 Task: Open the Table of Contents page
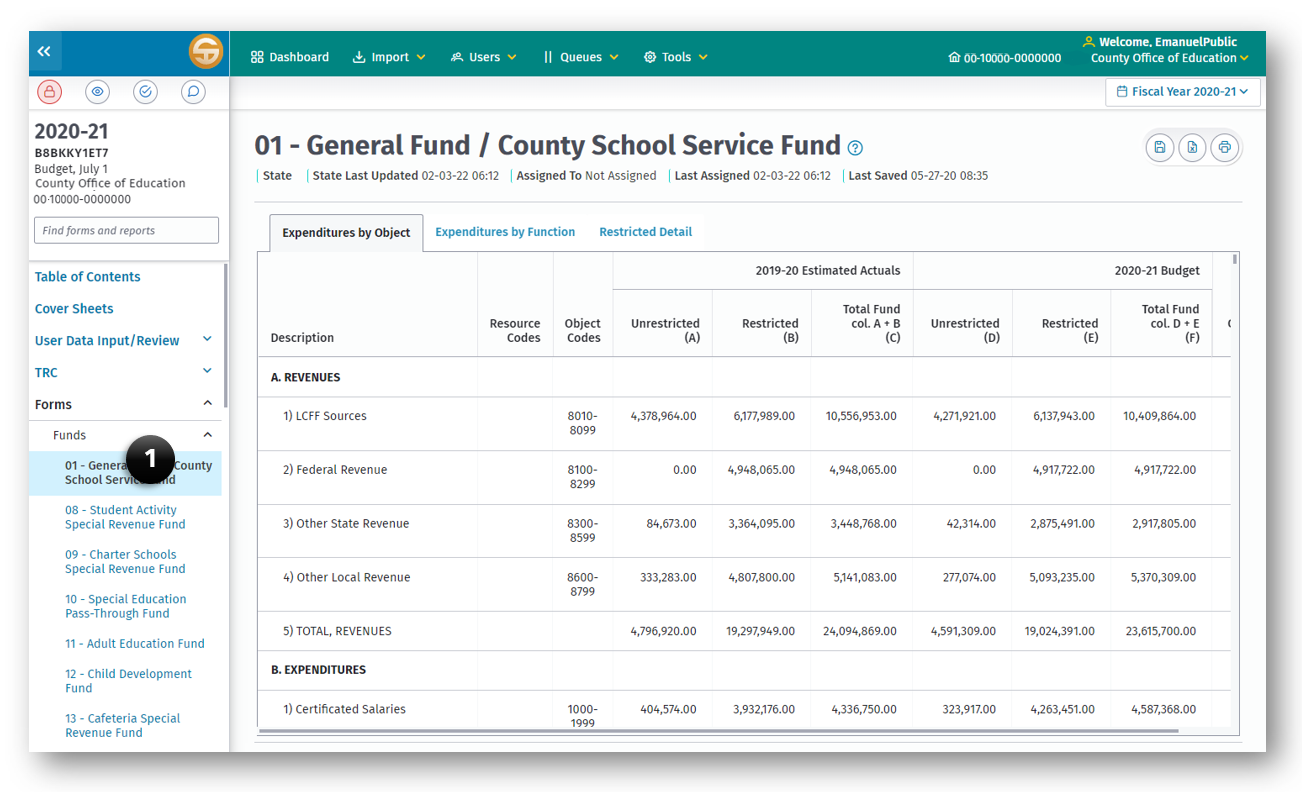tap(88, 276)
